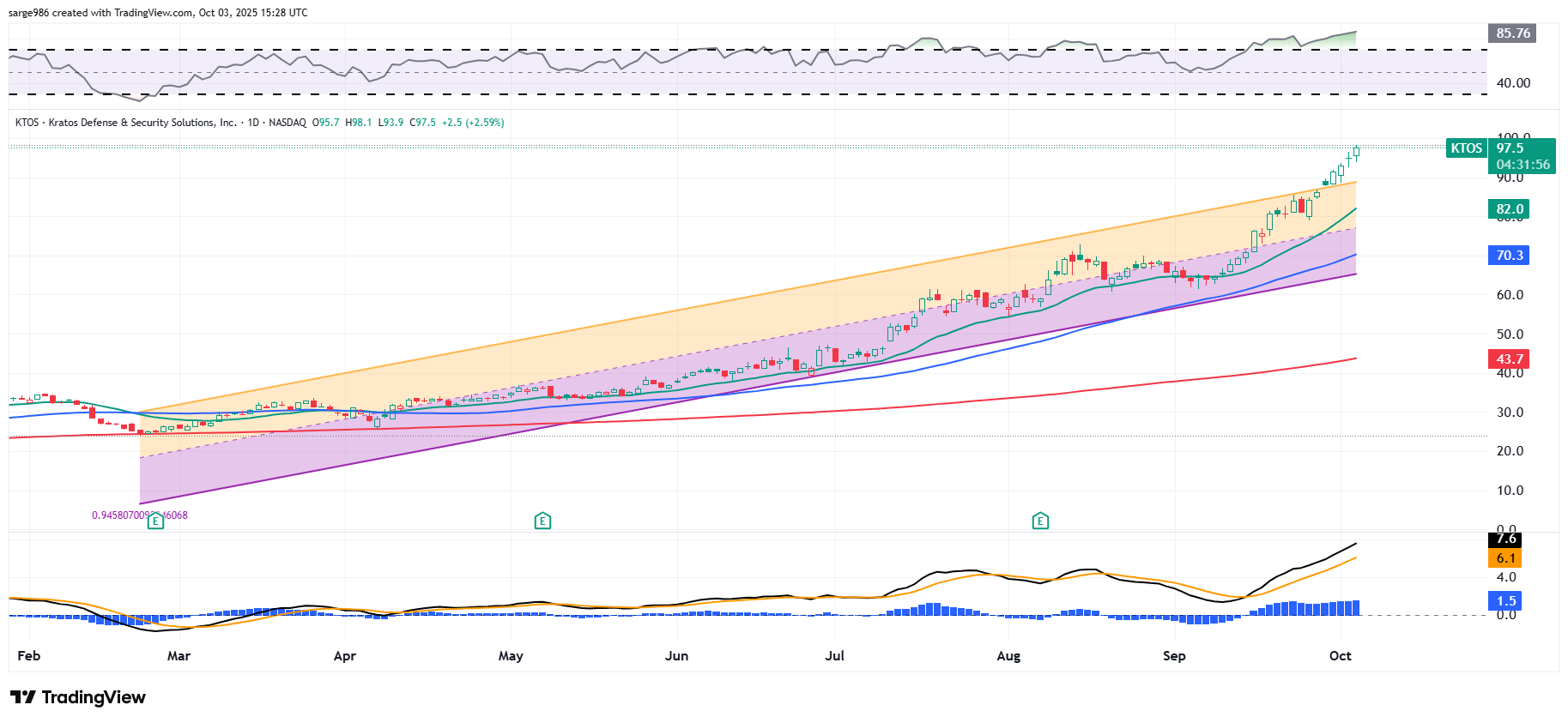The image size is (1568, 723).
Task: Click the red moving average label 43.7
Action: pyautogui.click(x=1509, y=359)
